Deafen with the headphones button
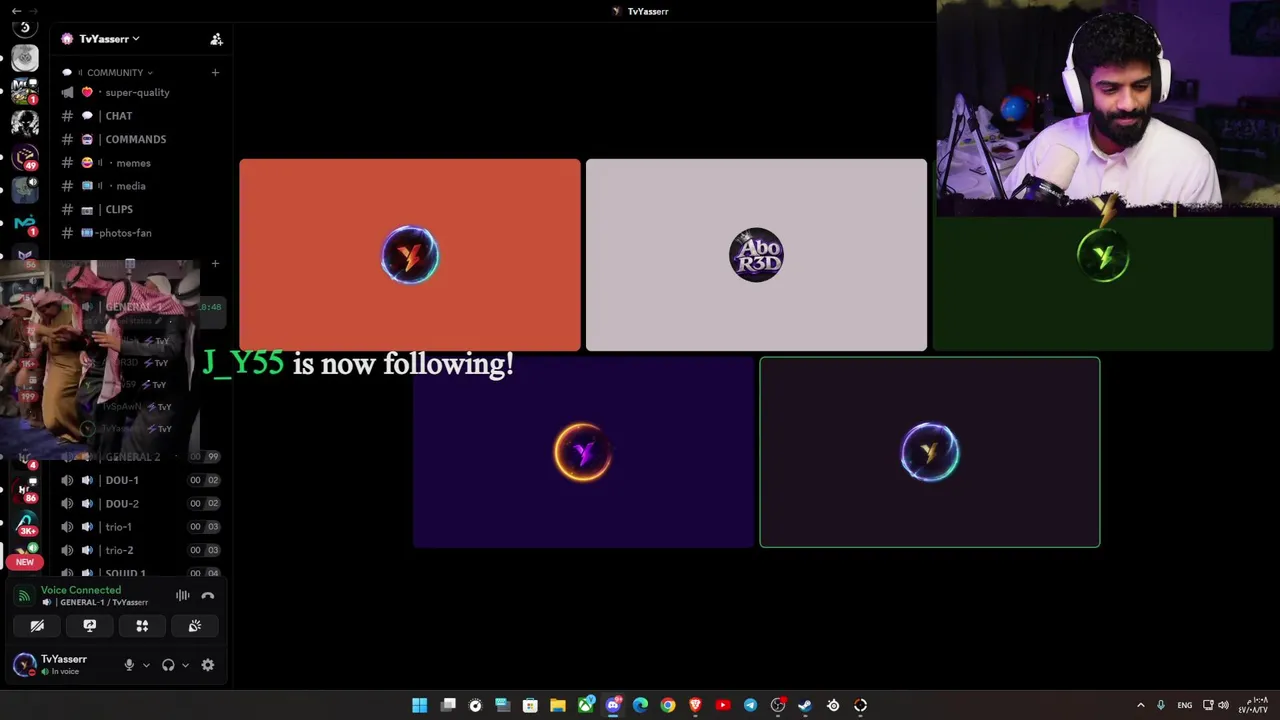The image size is (1280, 720). click(168, 665)
